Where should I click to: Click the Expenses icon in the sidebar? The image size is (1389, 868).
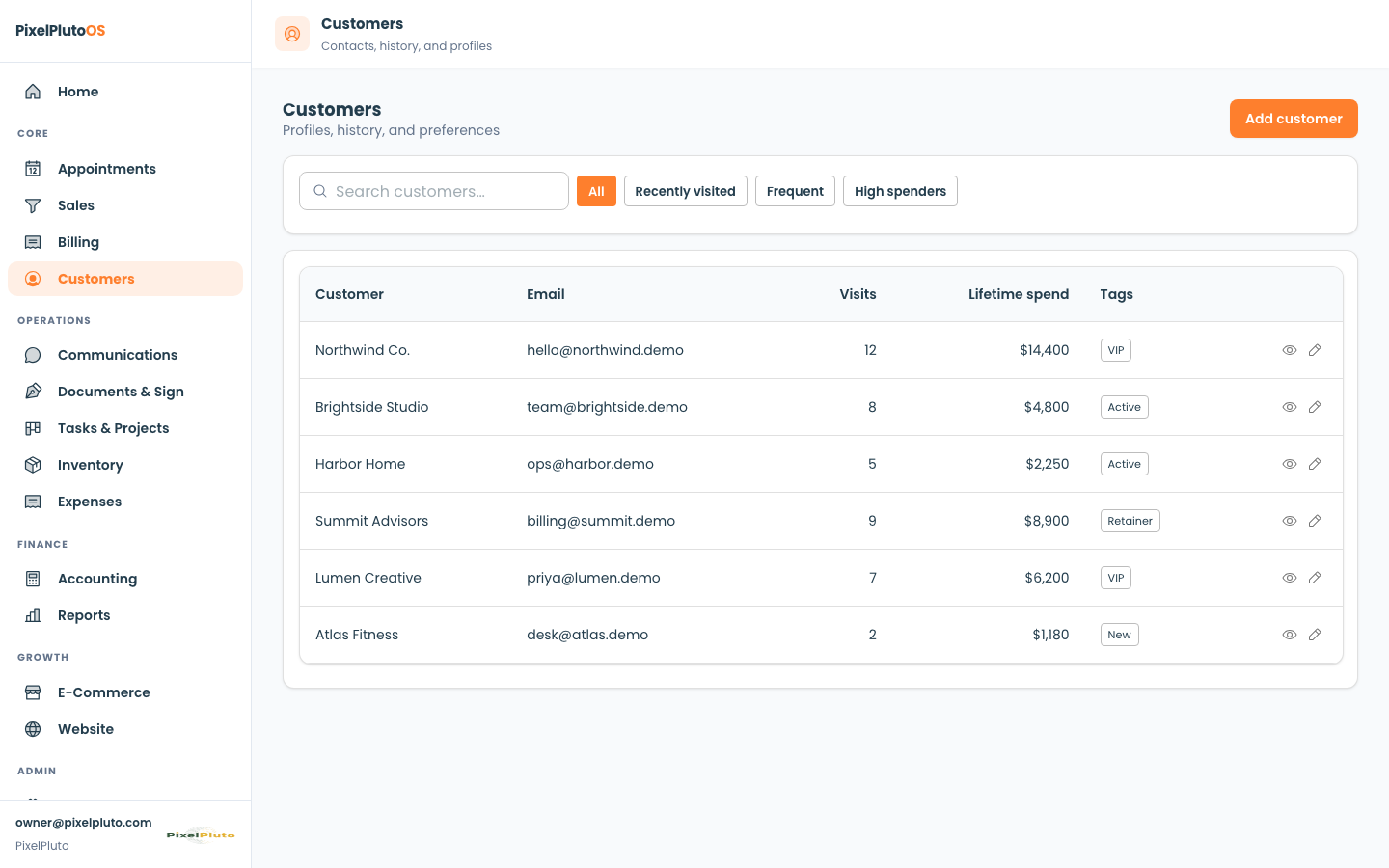point(33,502)
